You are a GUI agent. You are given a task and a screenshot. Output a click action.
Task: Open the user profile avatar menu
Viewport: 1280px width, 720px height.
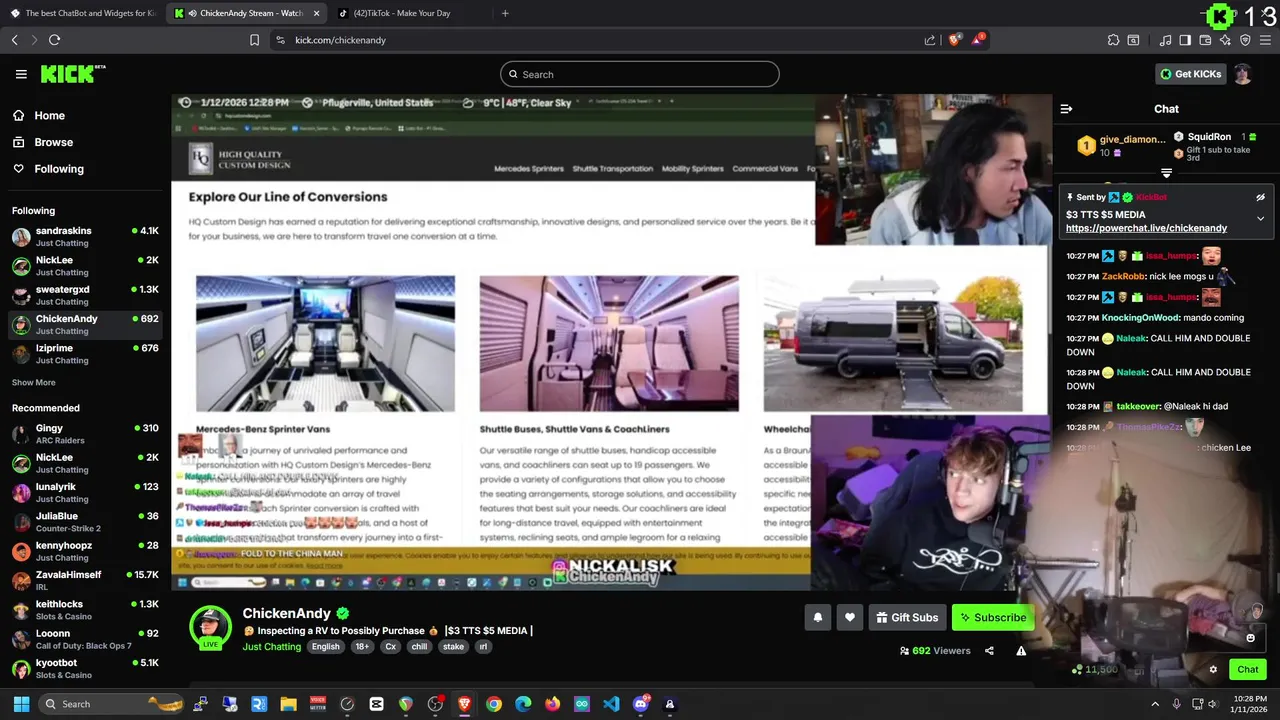pyautogui.click(x=1243, y=74)
